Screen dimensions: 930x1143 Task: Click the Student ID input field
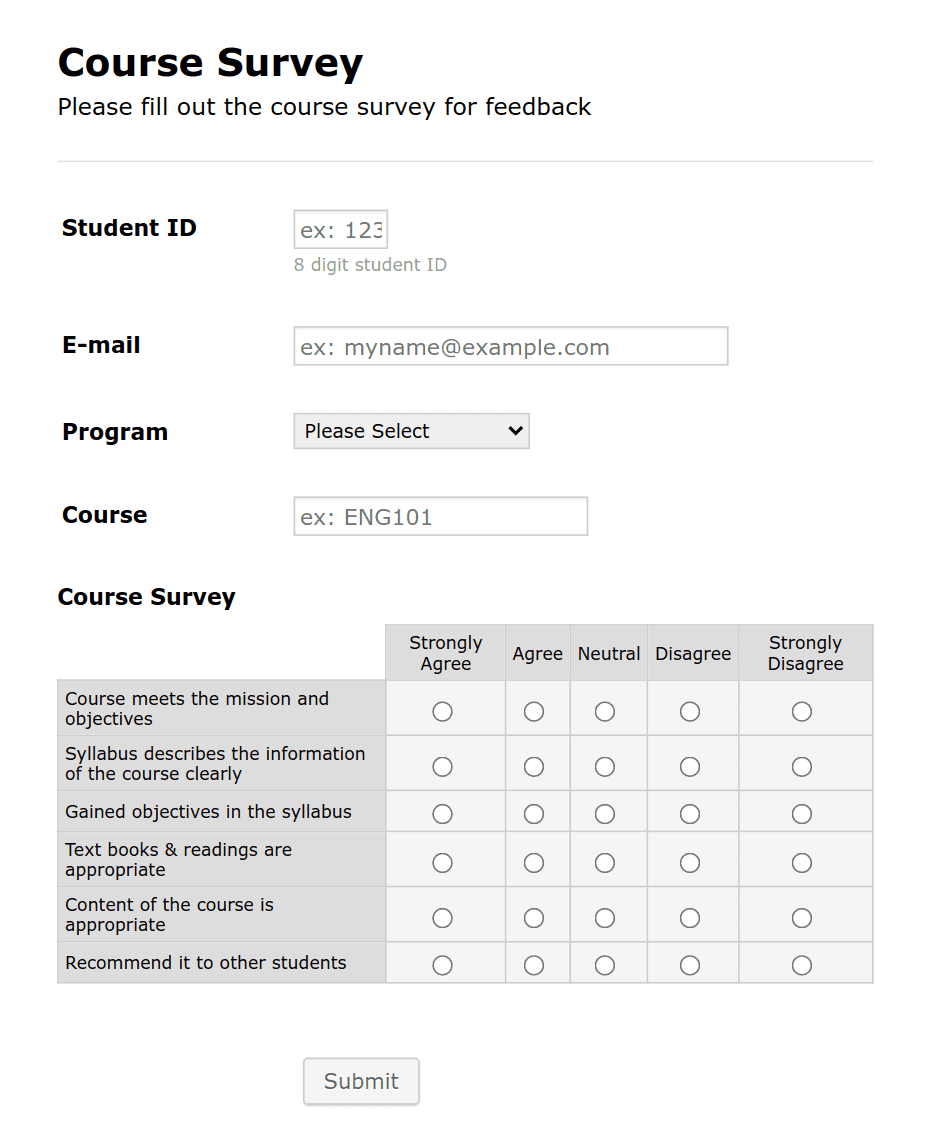pyautogui.click(x=340, y=229)
